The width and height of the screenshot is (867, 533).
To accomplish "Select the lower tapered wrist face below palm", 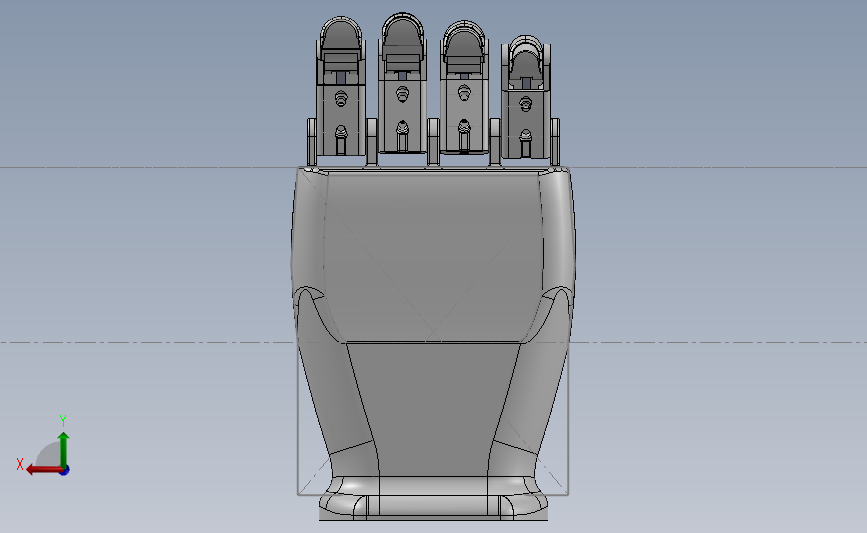I will point(433,409).
